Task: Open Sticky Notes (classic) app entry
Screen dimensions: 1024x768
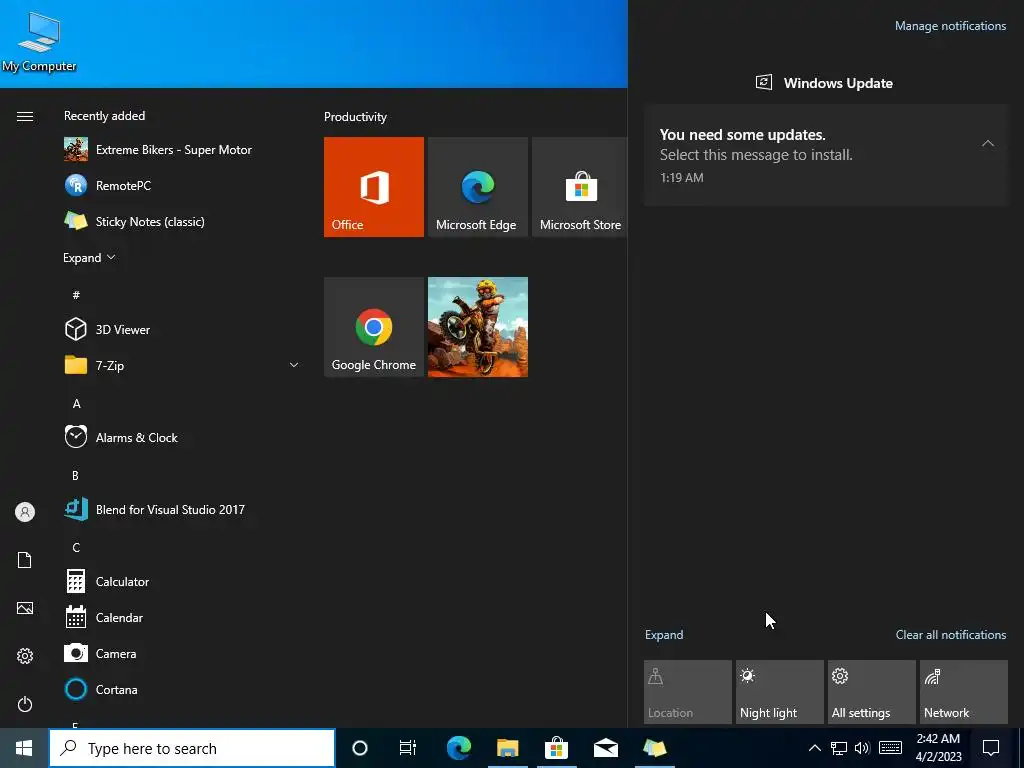Action: coord(183,221)
